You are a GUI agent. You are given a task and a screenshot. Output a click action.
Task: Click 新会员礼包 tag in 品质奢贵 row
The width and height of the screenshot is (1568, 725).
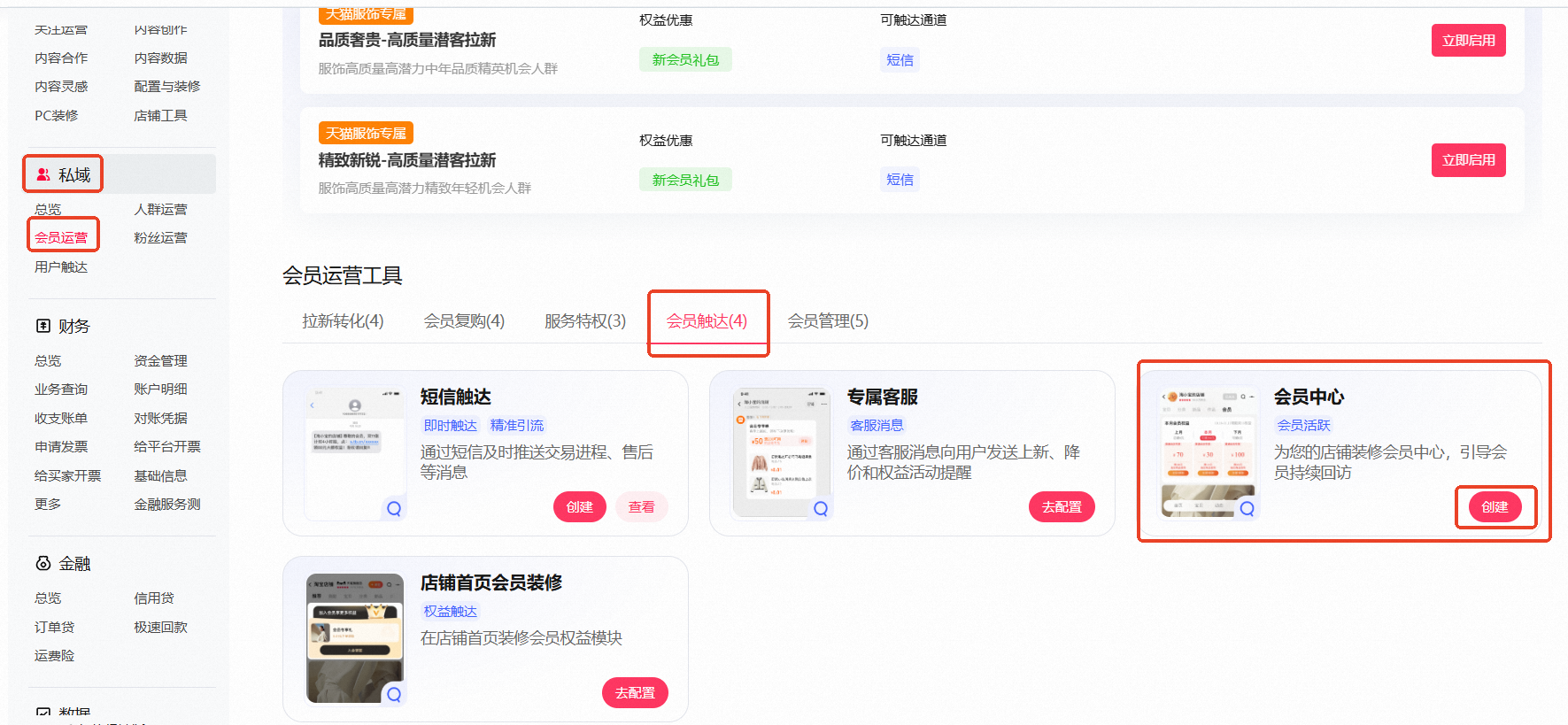pos(685,59)
